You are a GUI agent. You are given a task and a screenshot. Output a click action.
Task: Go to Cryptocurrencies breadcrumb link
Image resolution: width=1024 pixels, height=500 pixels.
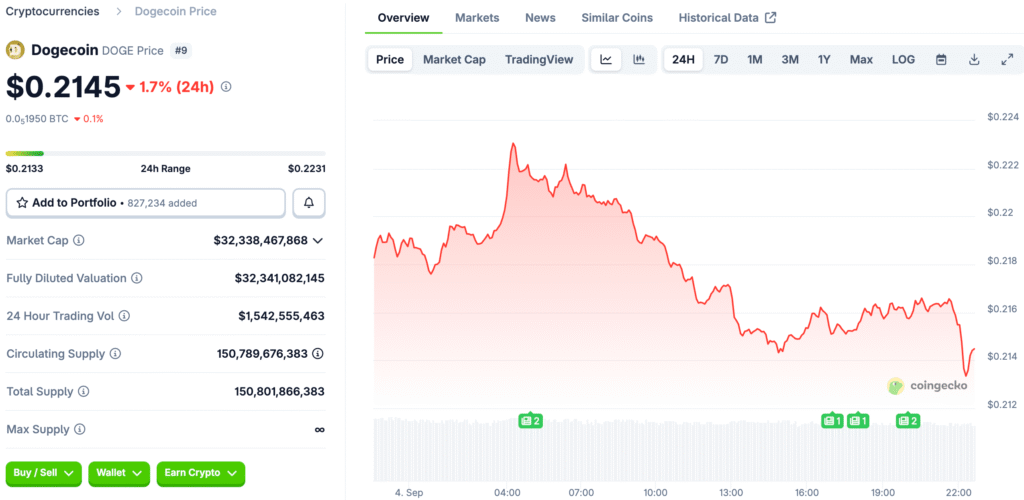click(53, 11)
